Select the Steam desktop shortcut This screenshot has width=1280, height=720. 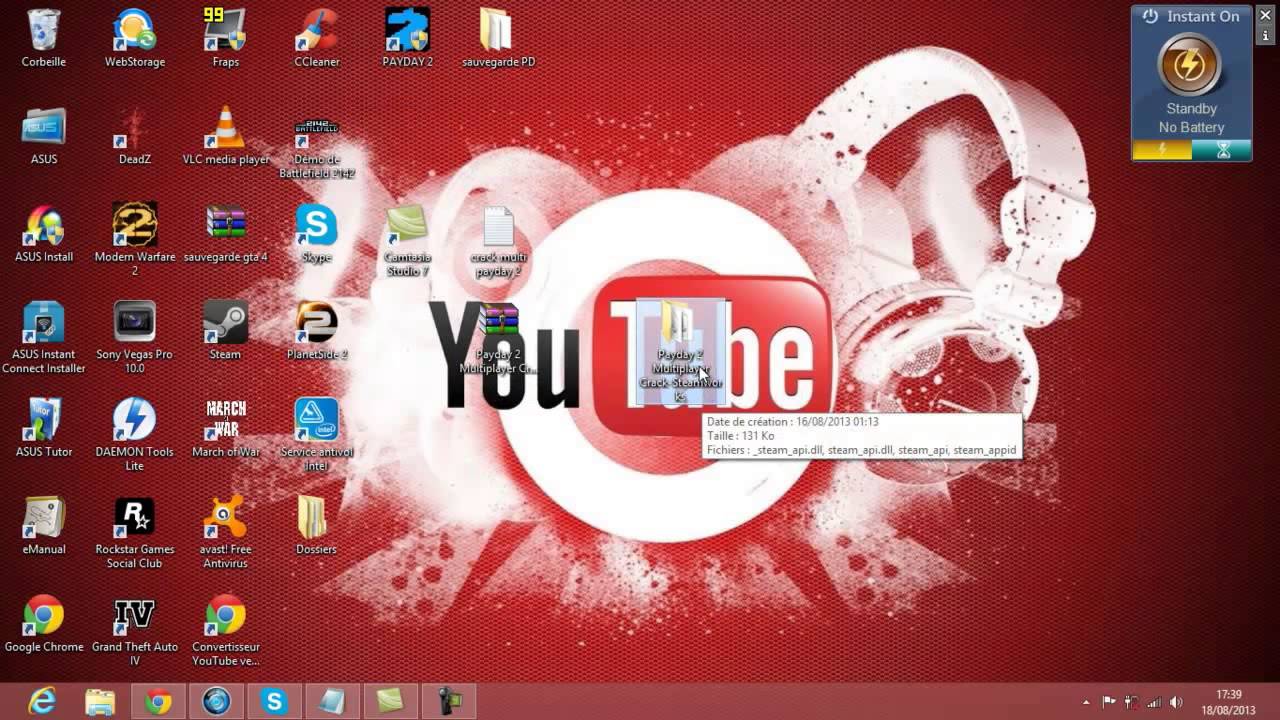tap(225, 331)
